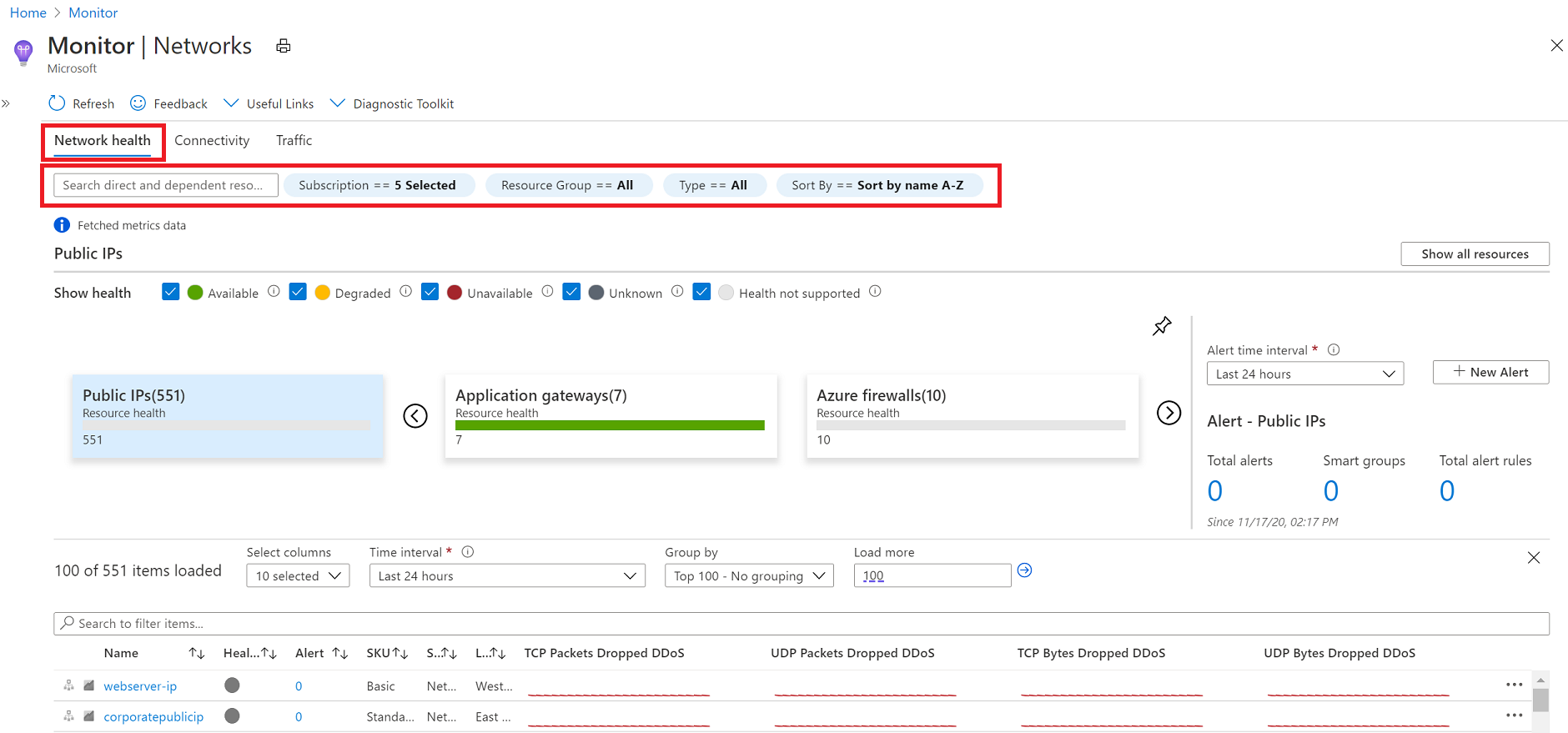Image resolution: width=1568 pixels, height=733 pixels.
Task: Uncheck Health not supported checkbox
Action: (x=701, y=292)
